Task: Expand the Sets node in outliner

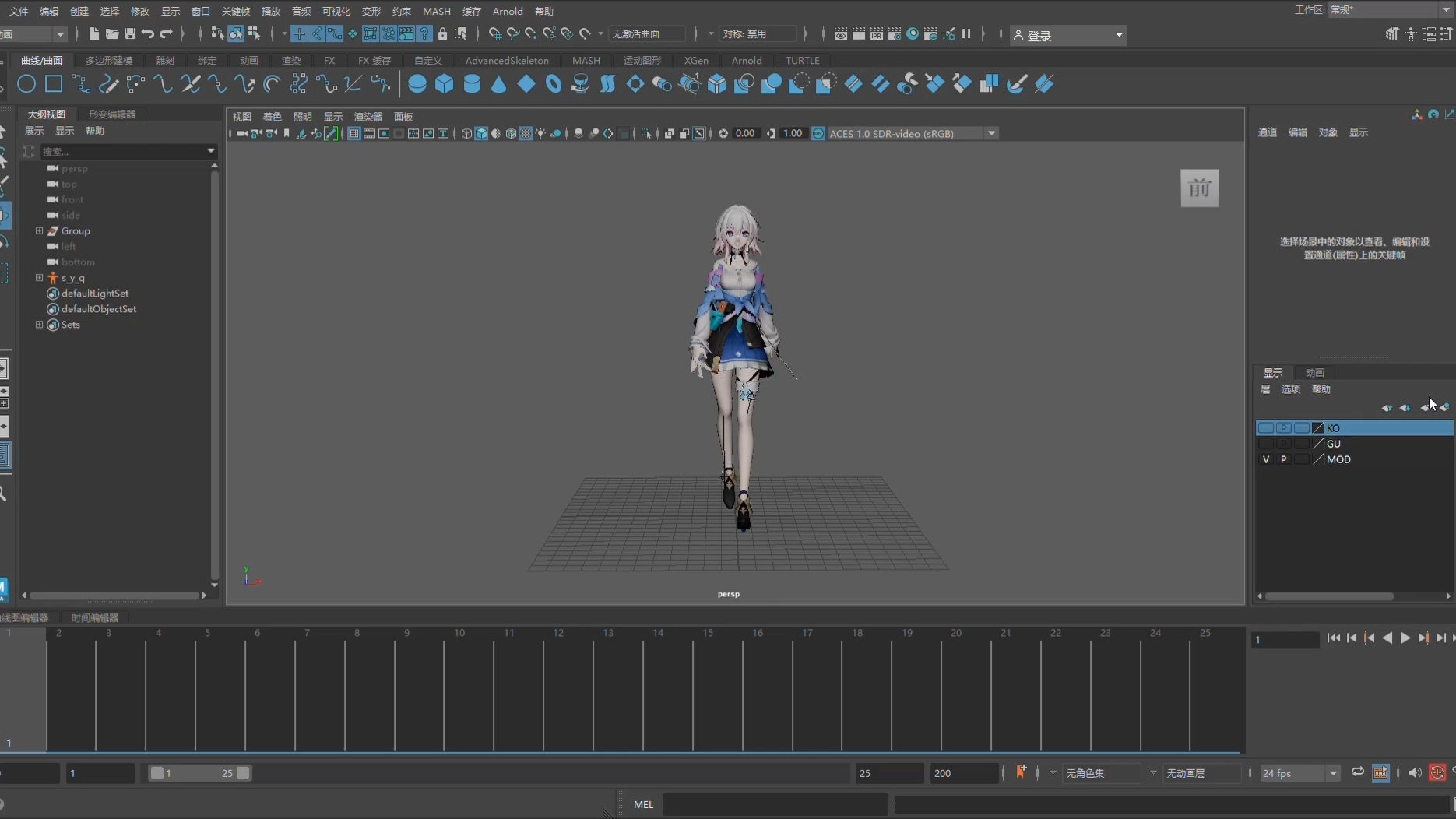Action: click(39, 325)
